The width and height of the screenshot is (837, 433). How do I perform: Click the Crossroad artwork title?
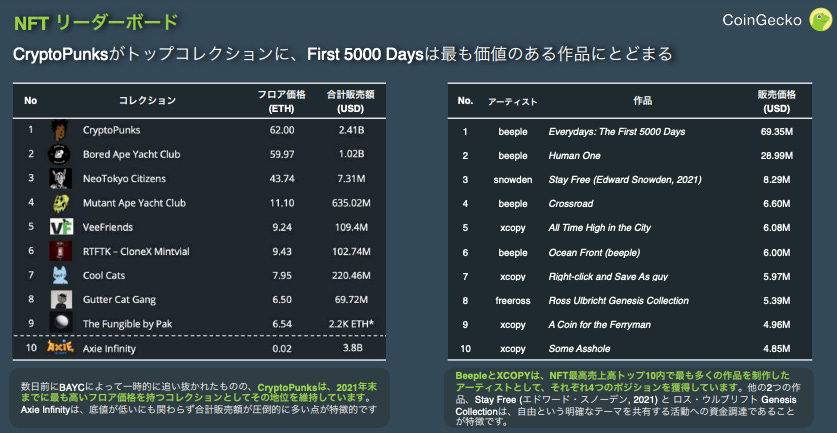(571, 204)
